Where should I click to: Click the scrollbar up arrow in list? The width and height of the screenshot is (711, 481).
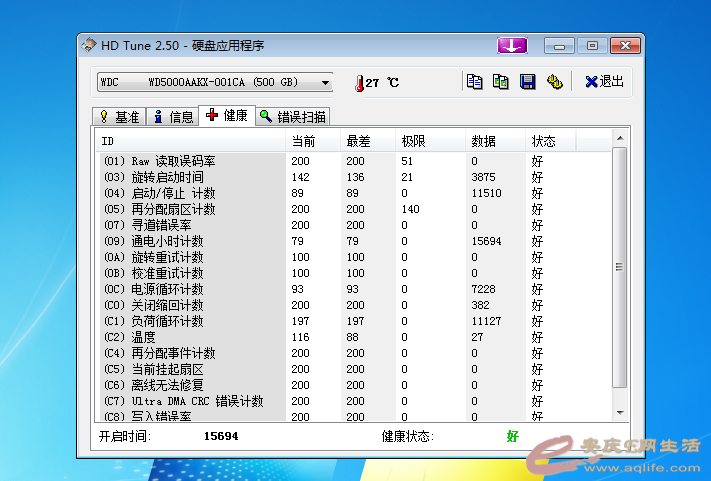click(x=620, y=138)
